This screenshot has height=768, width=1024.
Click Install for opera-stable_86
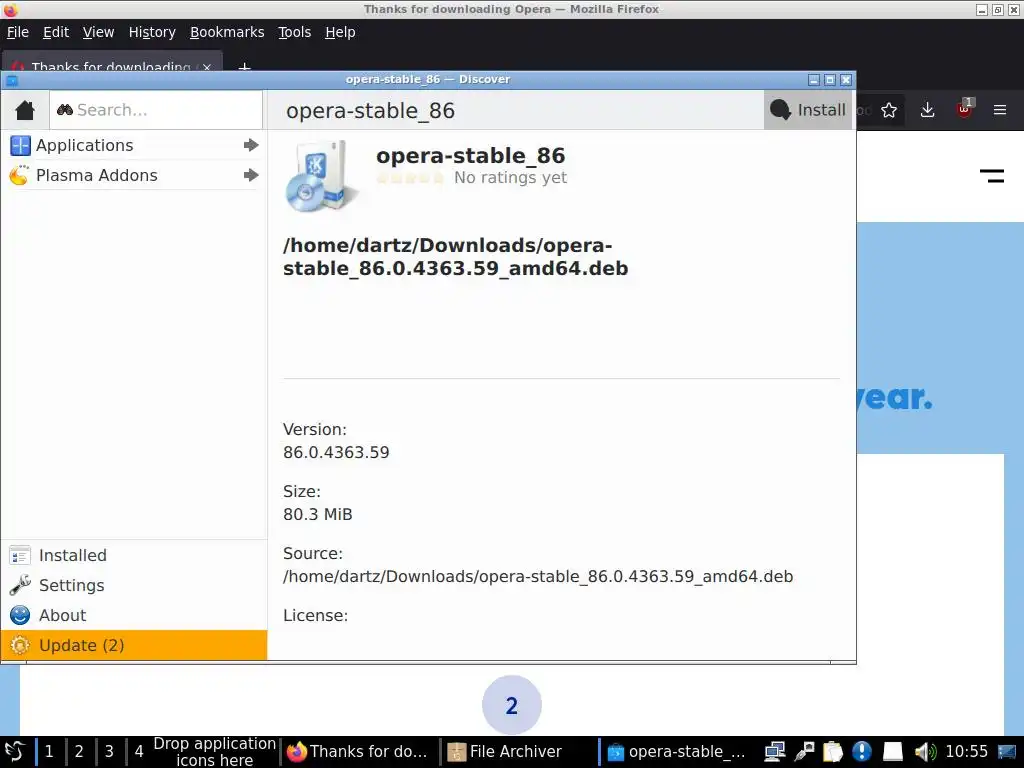(x=808, y=110)
